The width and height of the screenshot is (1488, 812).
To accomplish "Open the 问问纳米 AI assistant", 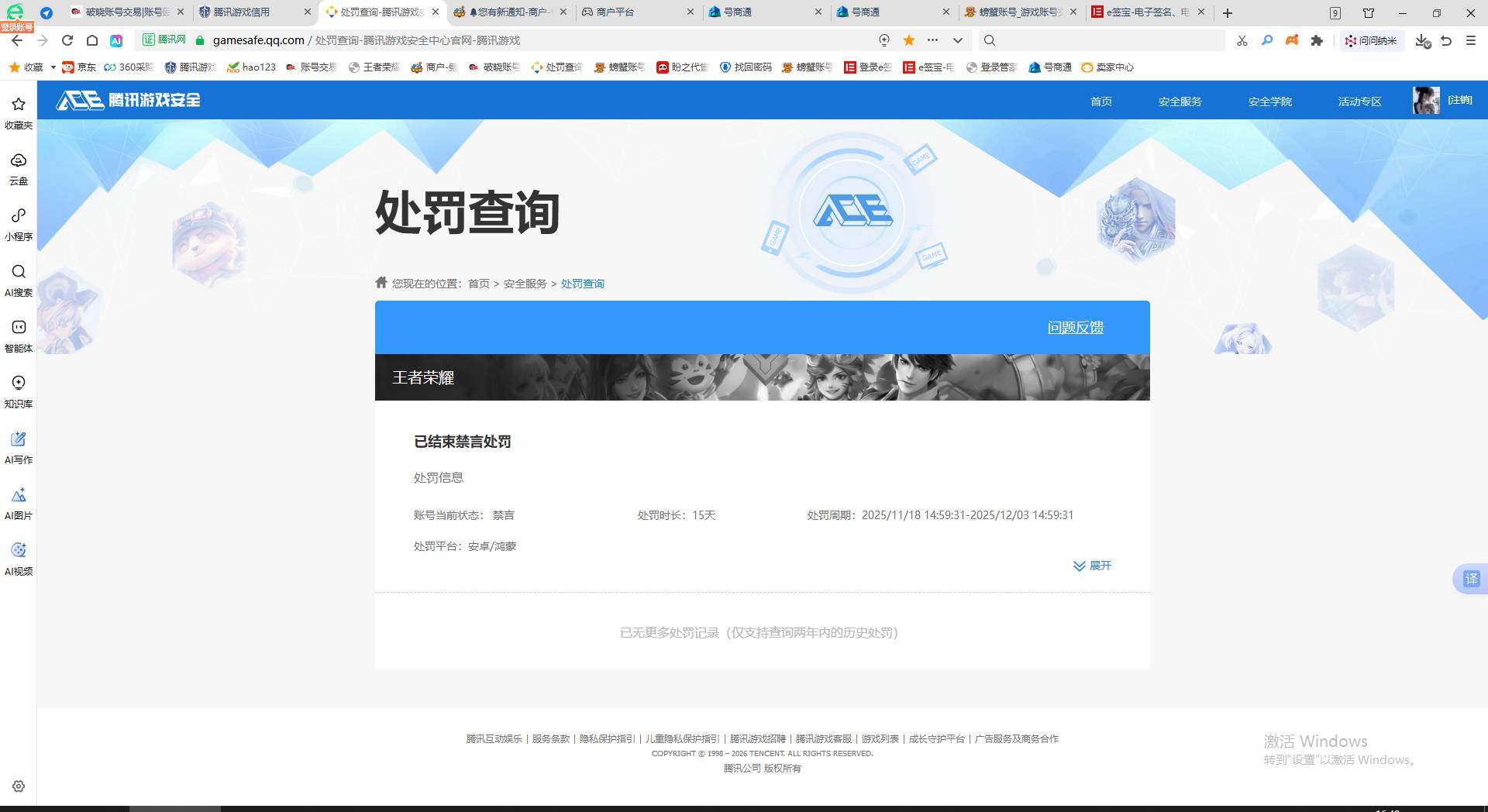I will (1372, 40).
